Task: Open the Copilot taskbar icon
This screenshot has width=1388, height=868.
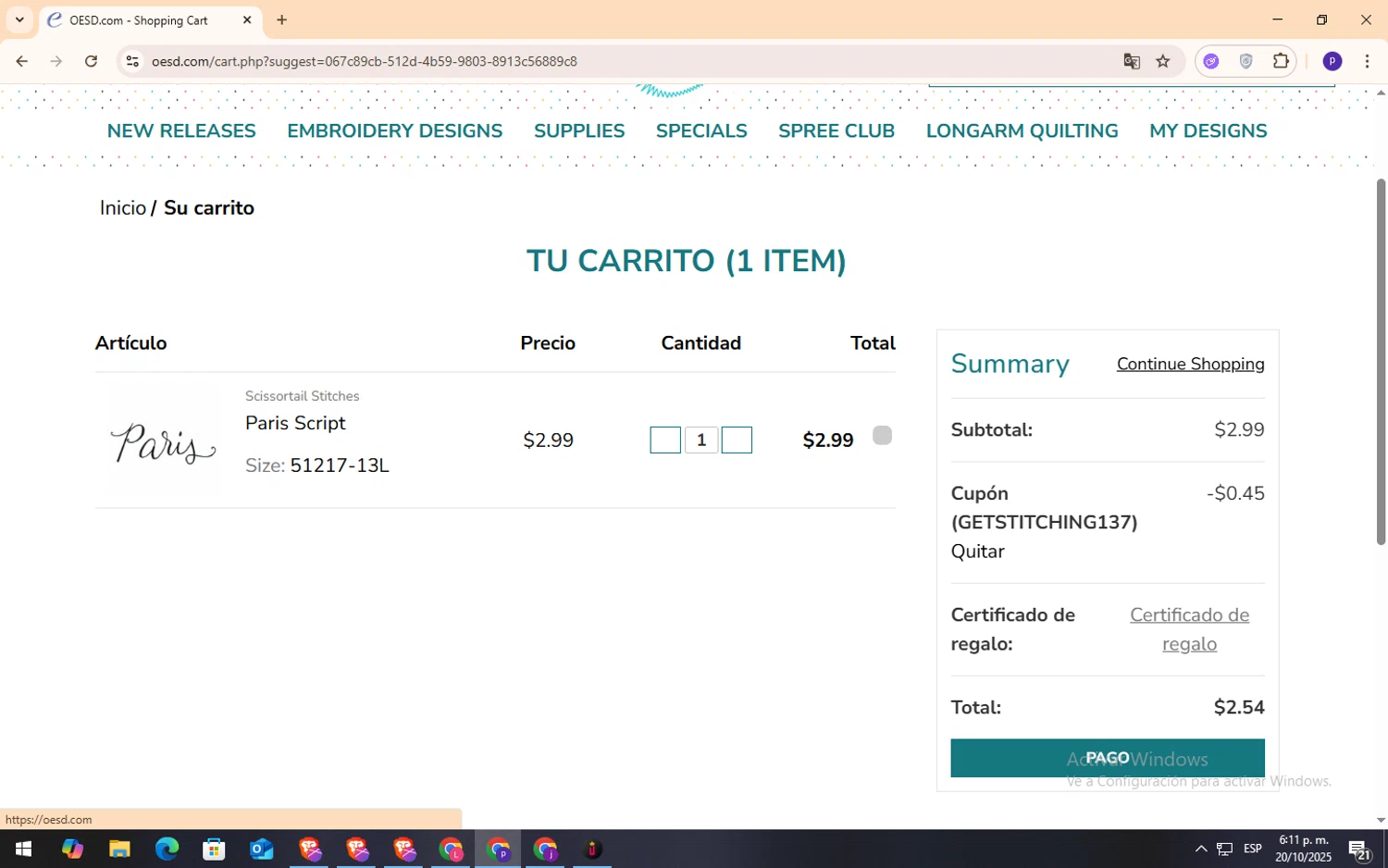Action: pos(72,849)
